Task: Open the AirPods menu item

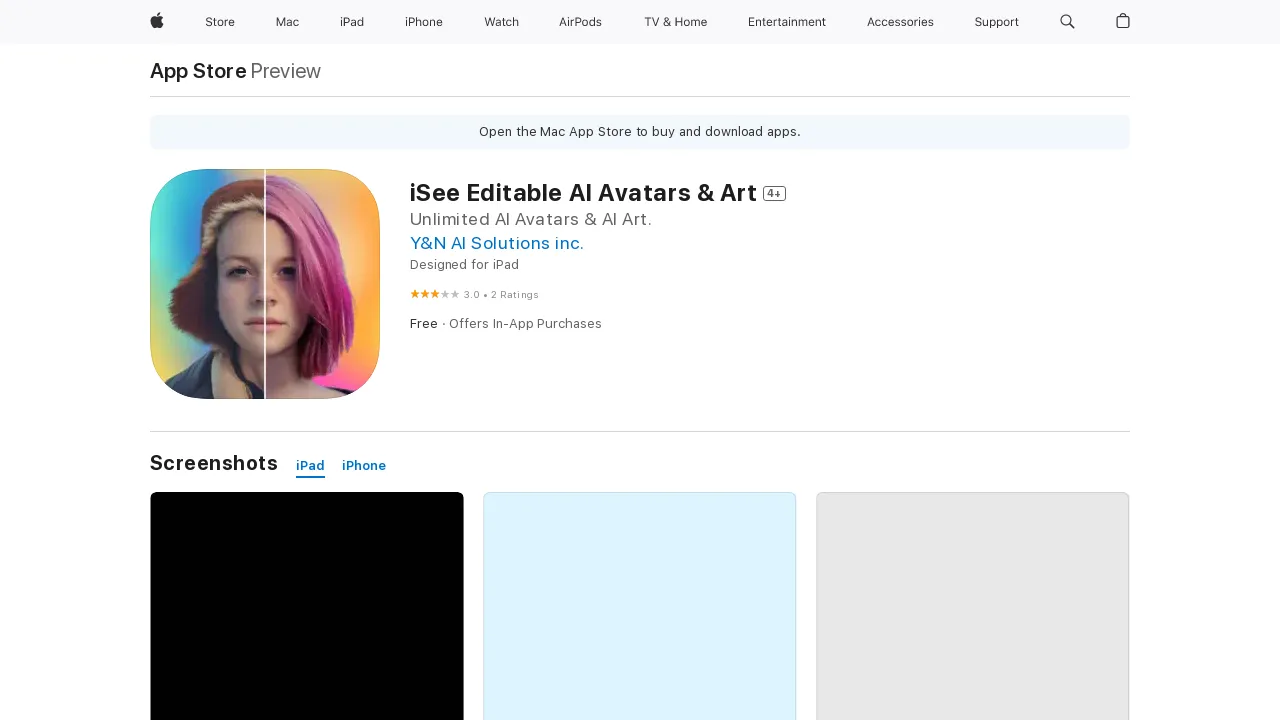Action: (x=580, y=22)
